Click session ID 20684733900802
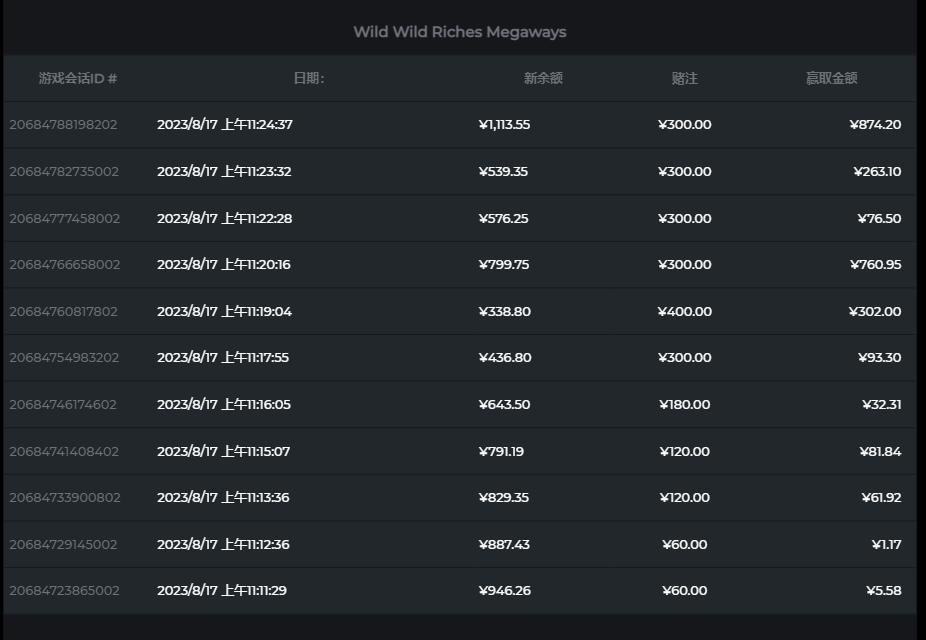Image resolution: width=926 pixels, height=640 pixels. (64, 498)
